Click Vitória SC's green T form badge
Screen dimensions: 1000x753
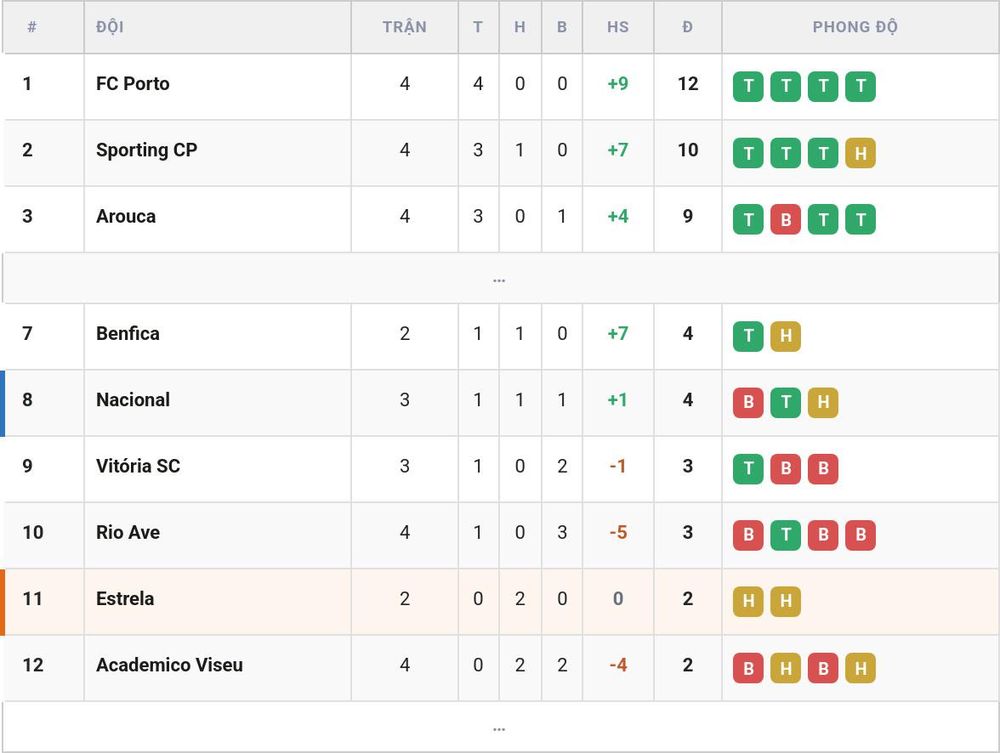tap(748, 469)
